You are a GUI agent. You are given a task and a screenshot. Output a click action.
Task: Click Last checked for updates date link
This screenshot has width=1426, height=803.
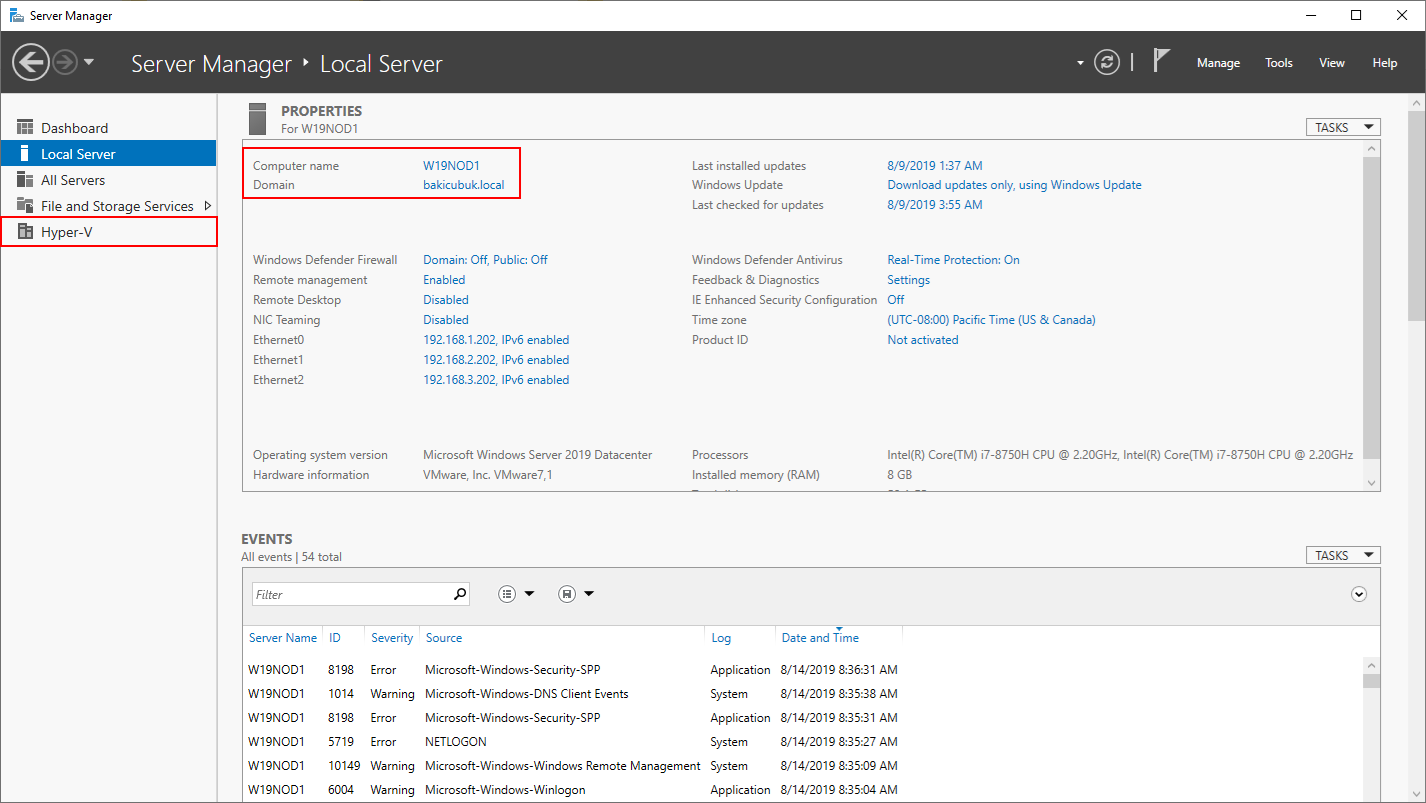click(935, 205)
